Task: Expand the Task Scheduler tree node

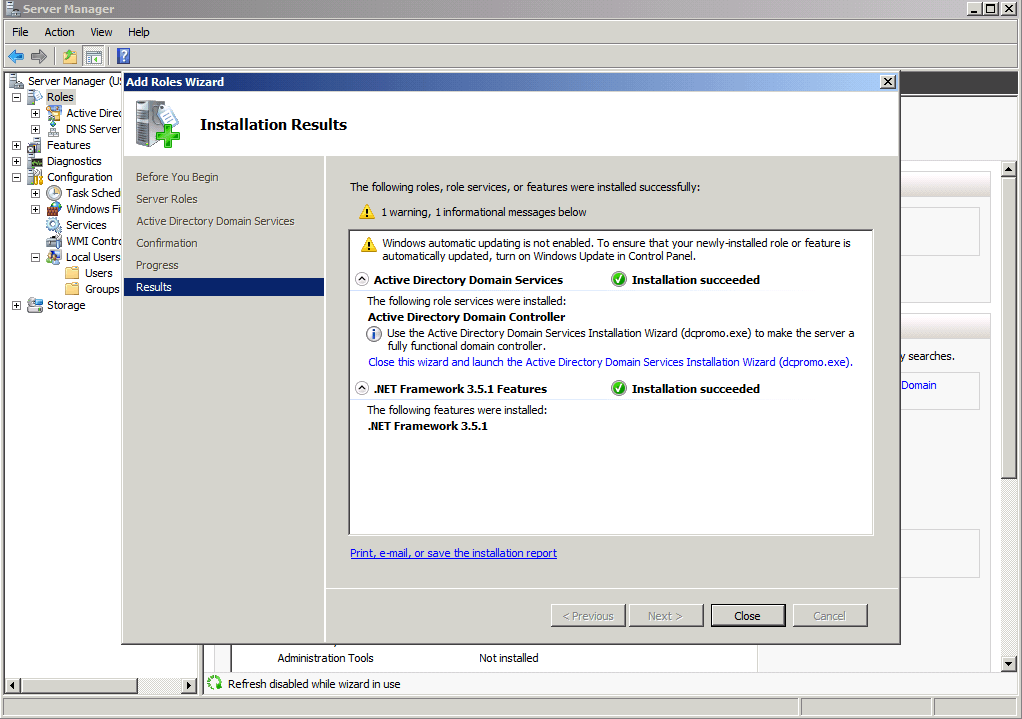Action: coord(35,193)
